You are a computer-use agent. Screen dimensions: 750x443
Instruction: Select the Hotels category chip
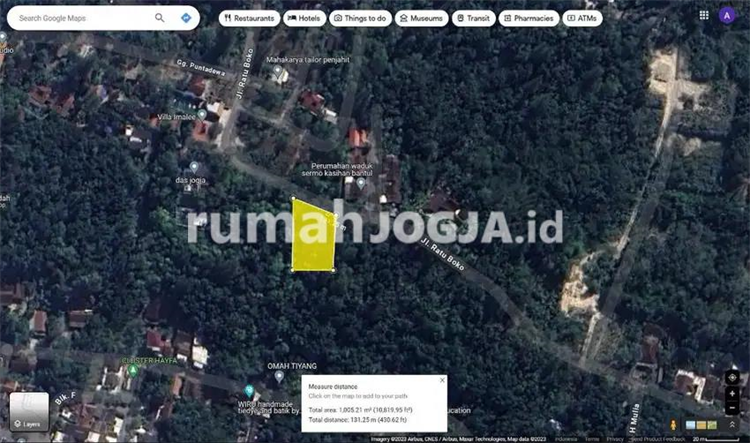(304, 18)
